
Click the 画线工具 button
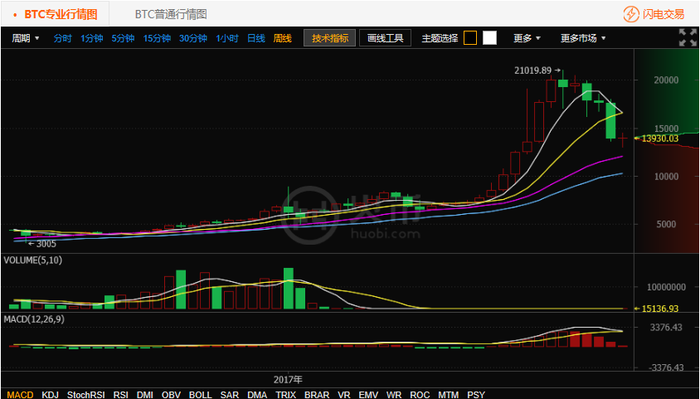pyautogui.click(x=385, y=38)
